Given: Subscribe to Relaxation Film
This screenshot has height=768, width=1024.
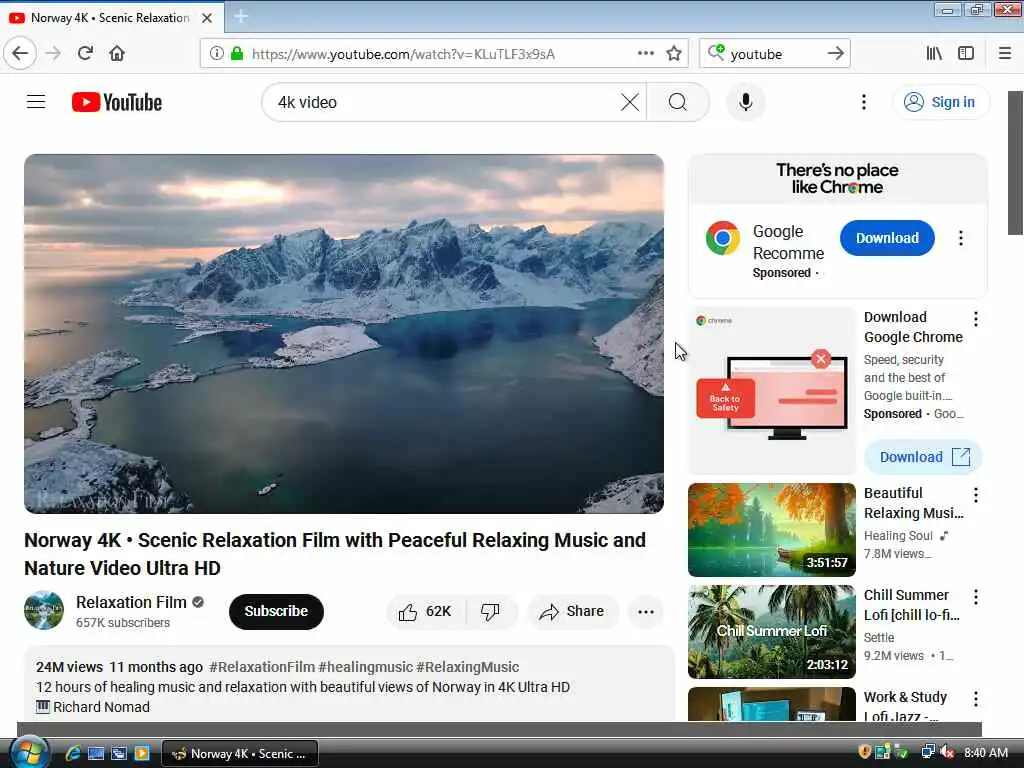Looking at the screenshot, I should pos(276,612).
